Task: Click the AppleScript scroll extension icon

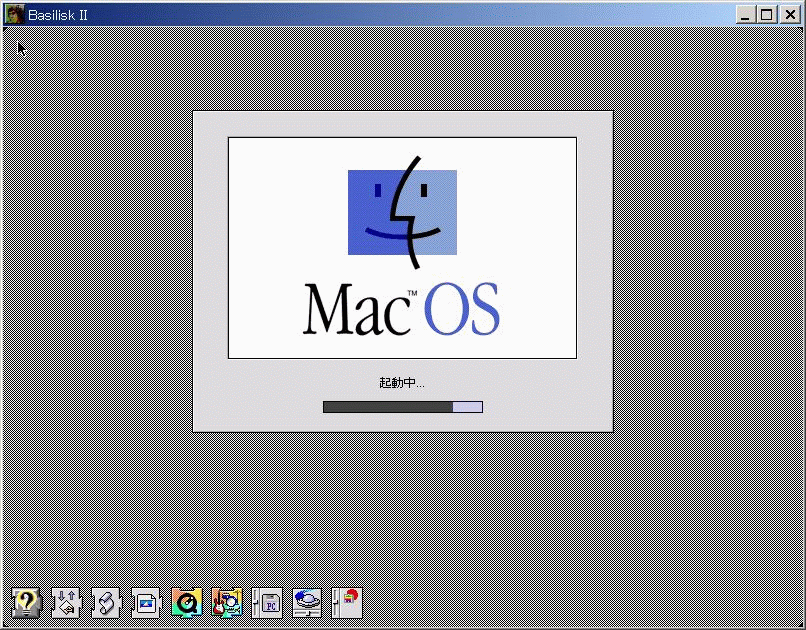Action: point(106,603)
